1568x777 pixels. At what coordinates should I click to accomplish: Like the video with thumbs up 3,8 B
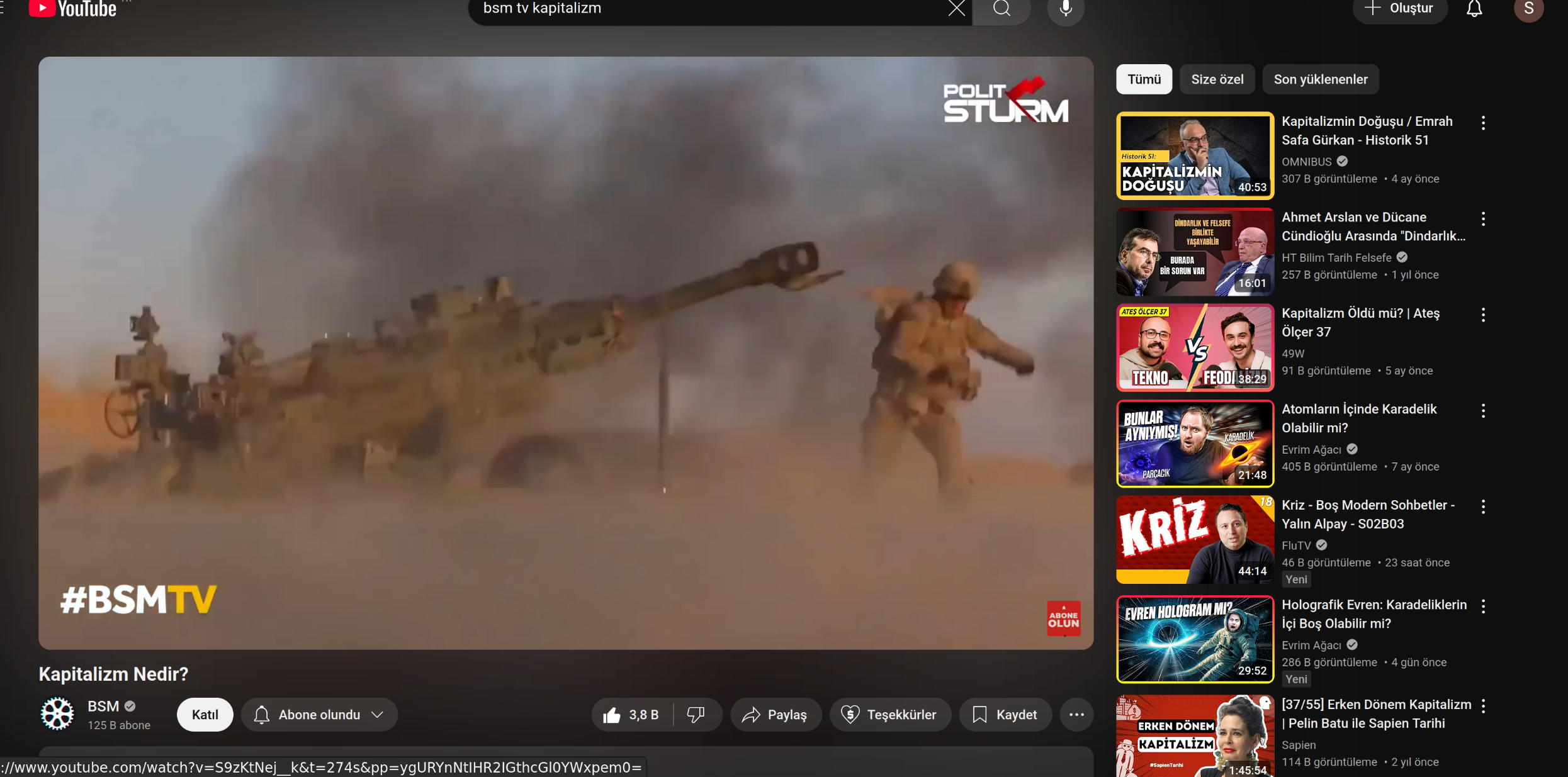click(631, 715)
